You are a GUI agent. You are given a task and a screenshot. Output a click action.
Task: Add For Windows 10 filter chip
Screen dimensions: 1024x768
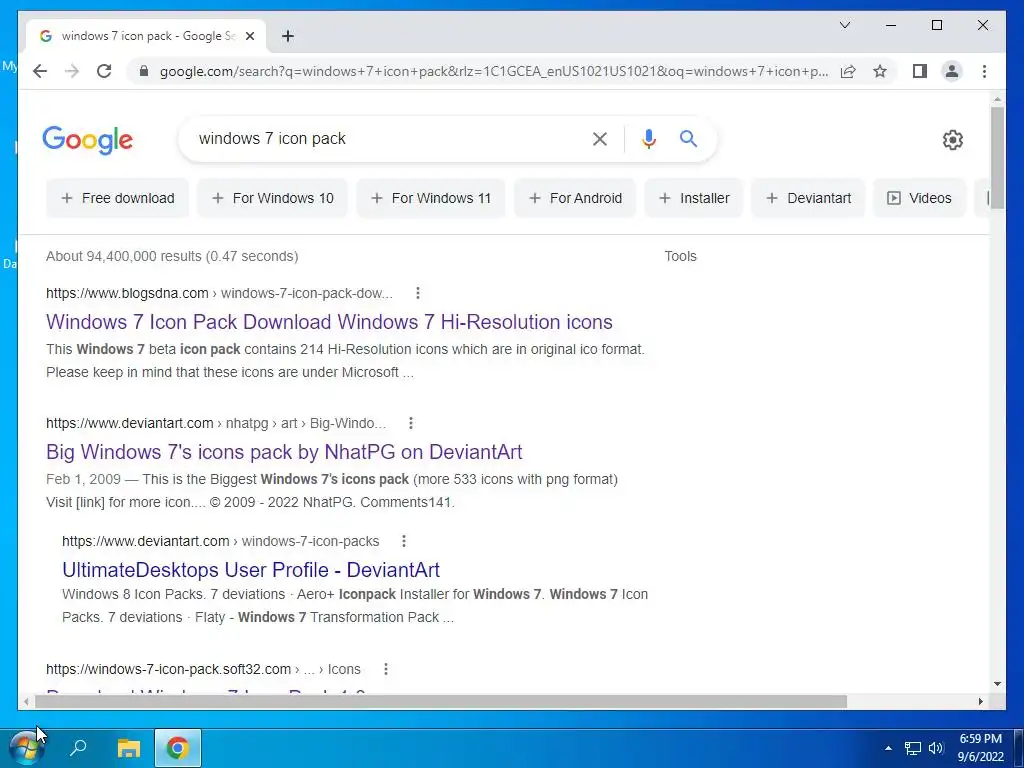click(x=272, y=198)
